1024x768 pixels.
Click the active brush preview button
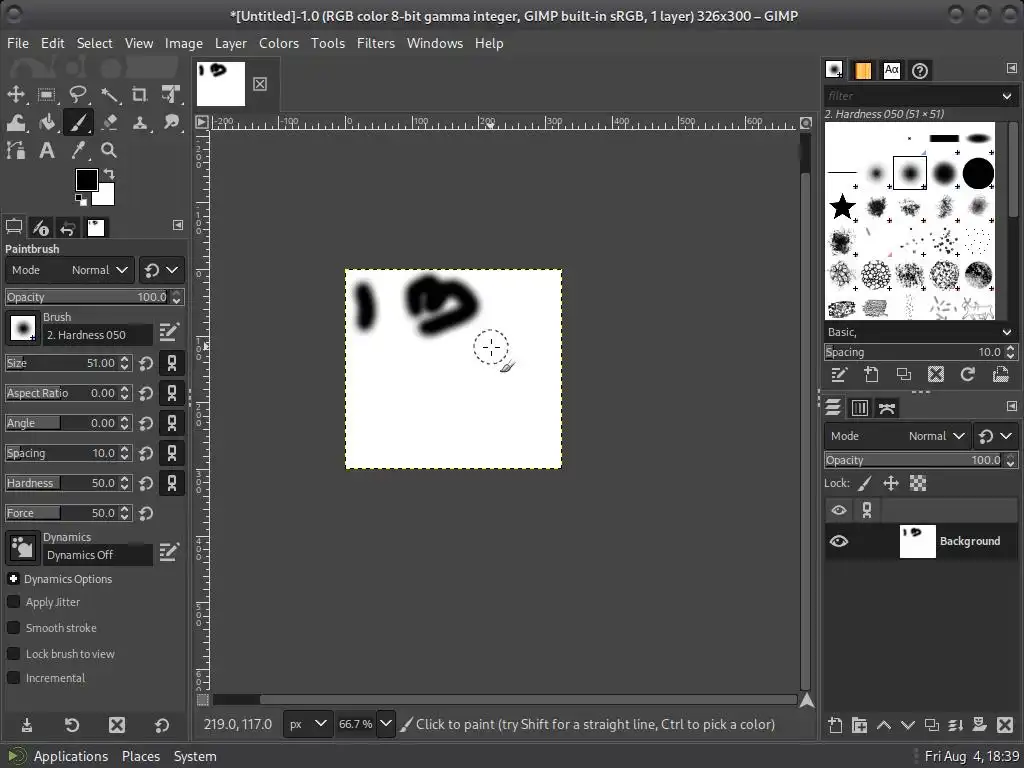coord(23,327)
